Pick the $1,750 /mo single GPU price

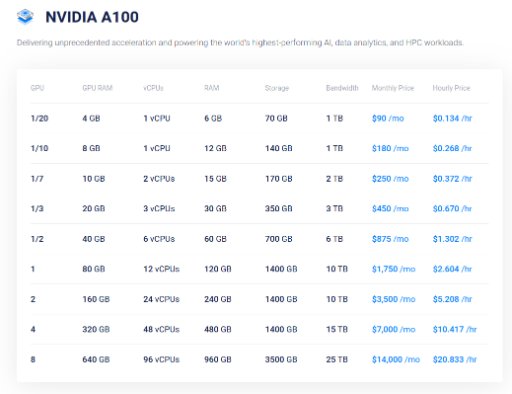(x=393, y=269)
